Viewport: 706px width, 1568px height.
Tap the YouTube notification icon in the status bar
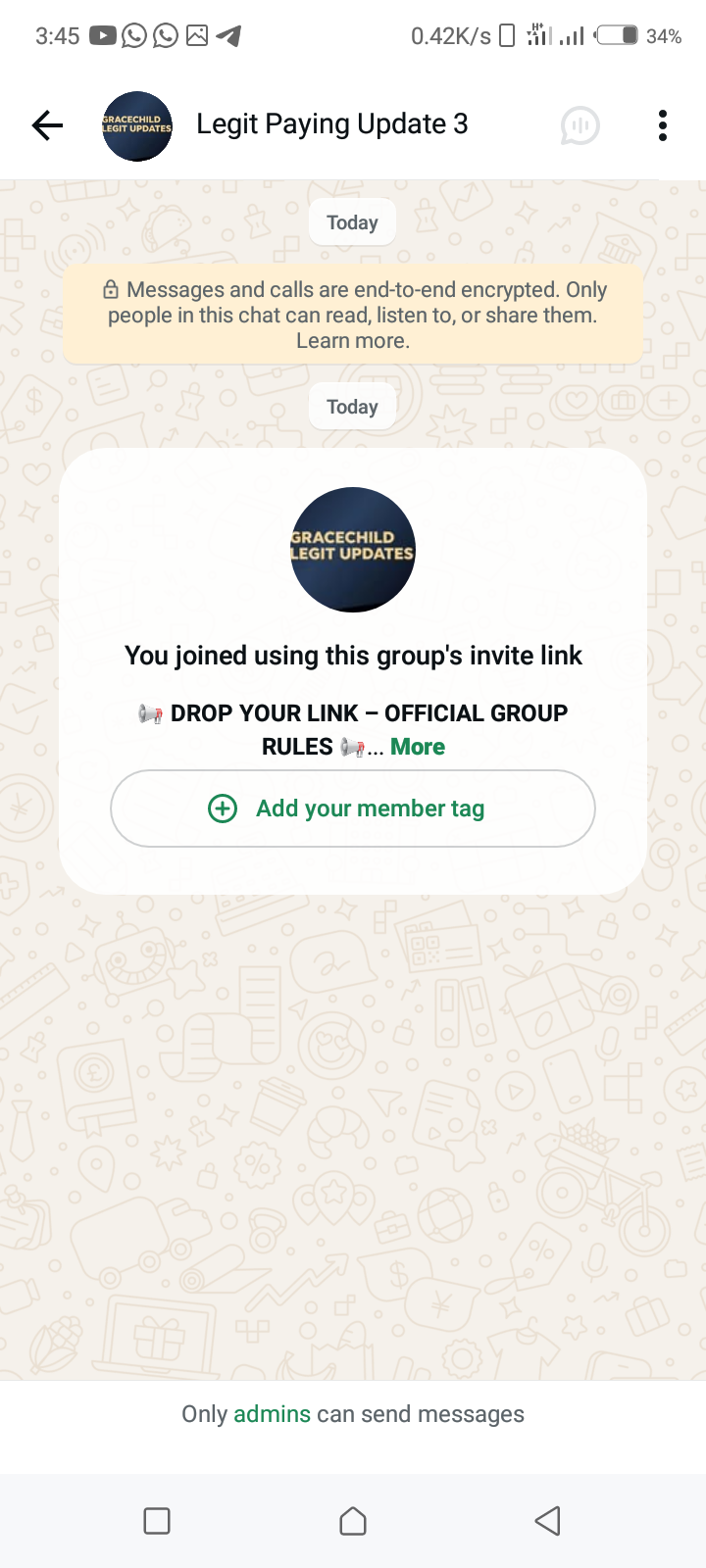pyautogui.click(x=102, y=36)
